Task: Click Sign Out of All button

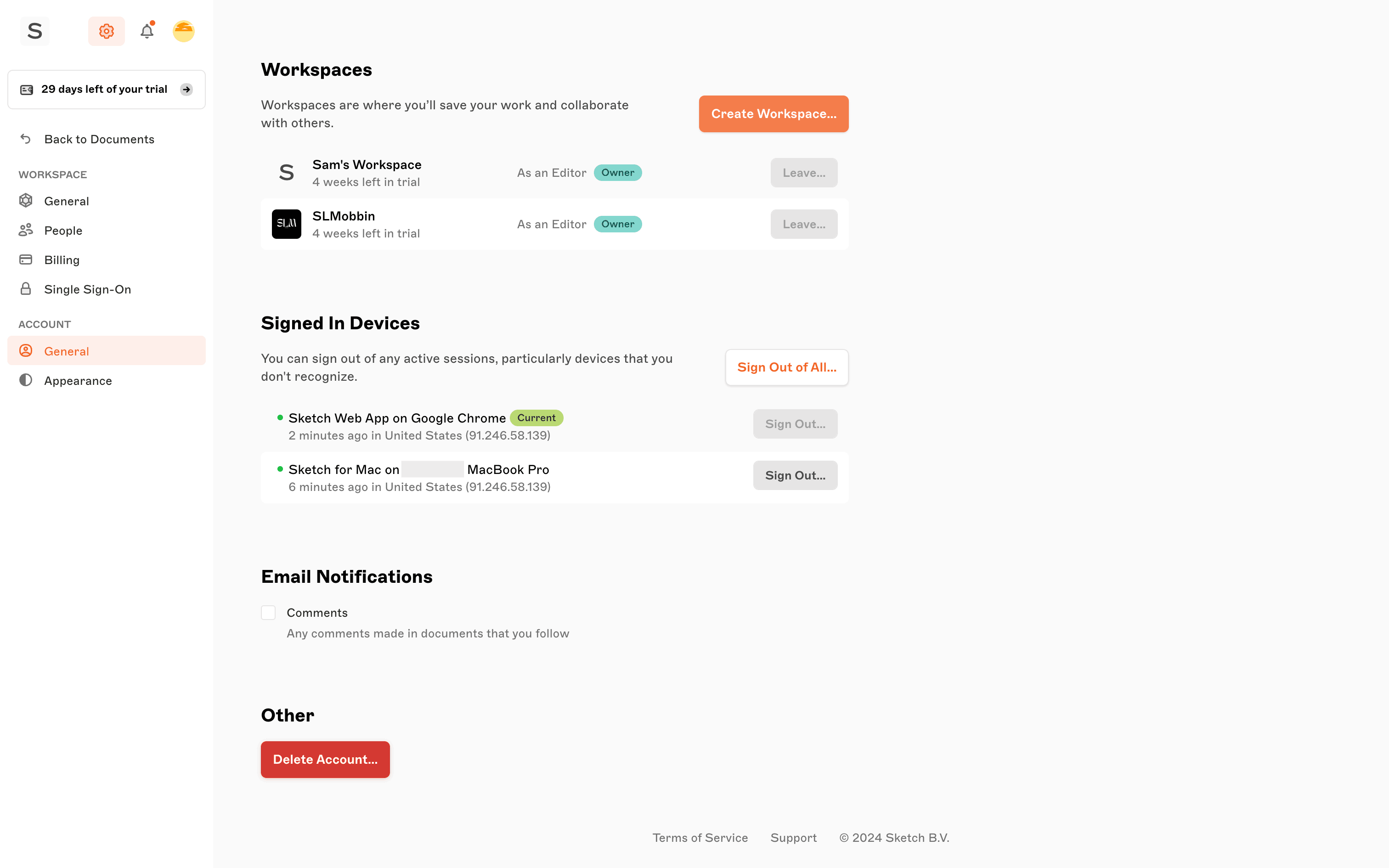Action: click(786, 367)
